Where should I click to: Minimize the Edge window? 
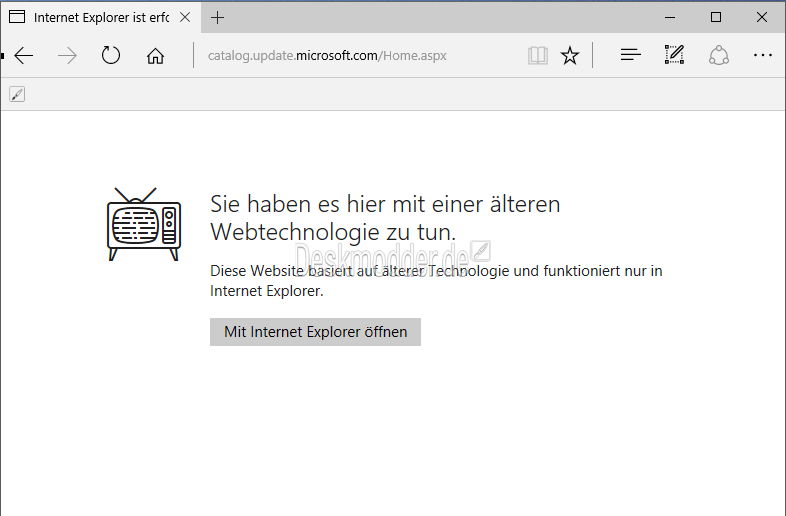[x=670, y=18]
